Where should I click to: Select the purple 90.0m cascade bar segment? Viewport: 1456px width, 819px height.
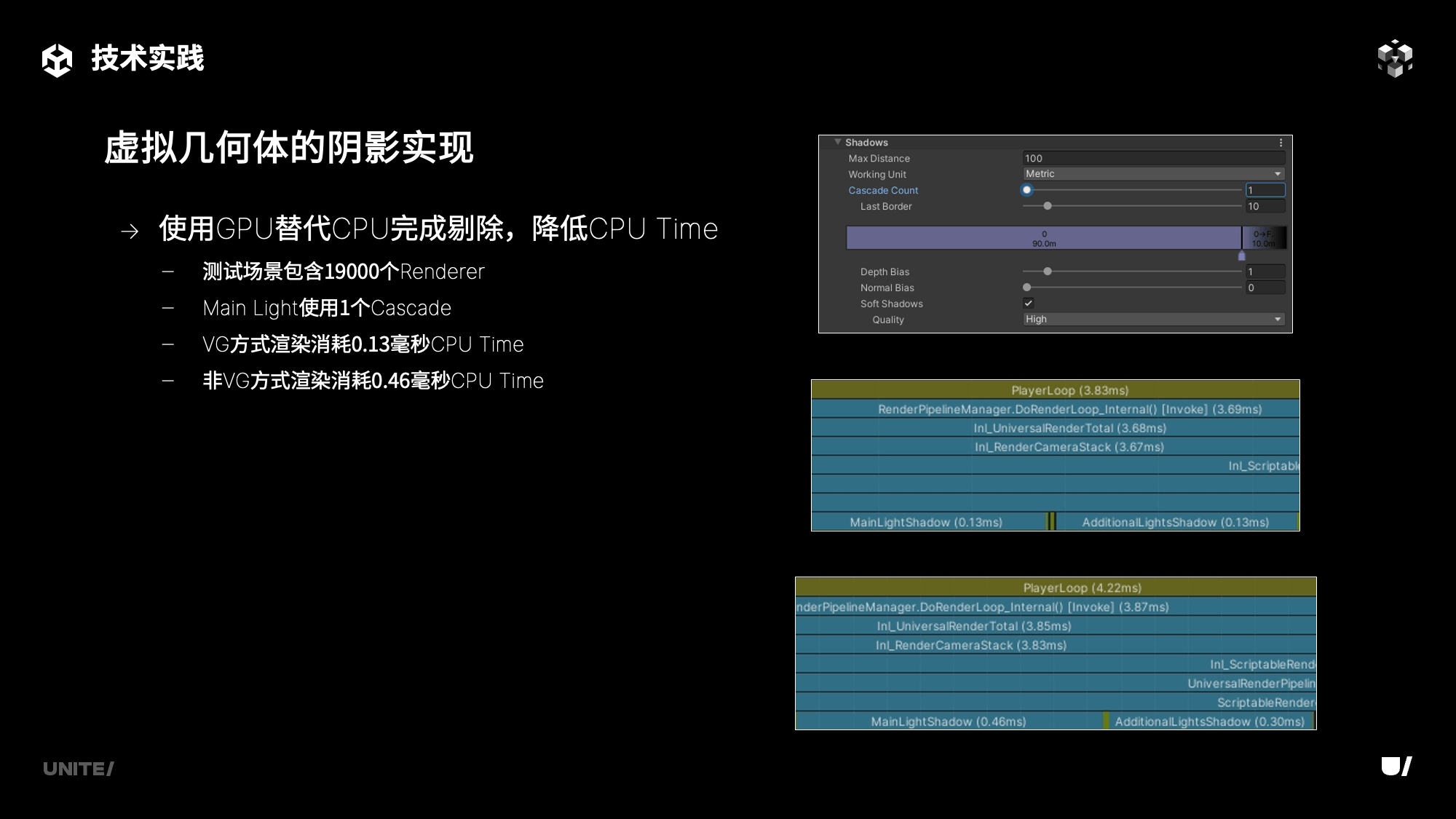pyautogui.click(x=1043, y=238)
